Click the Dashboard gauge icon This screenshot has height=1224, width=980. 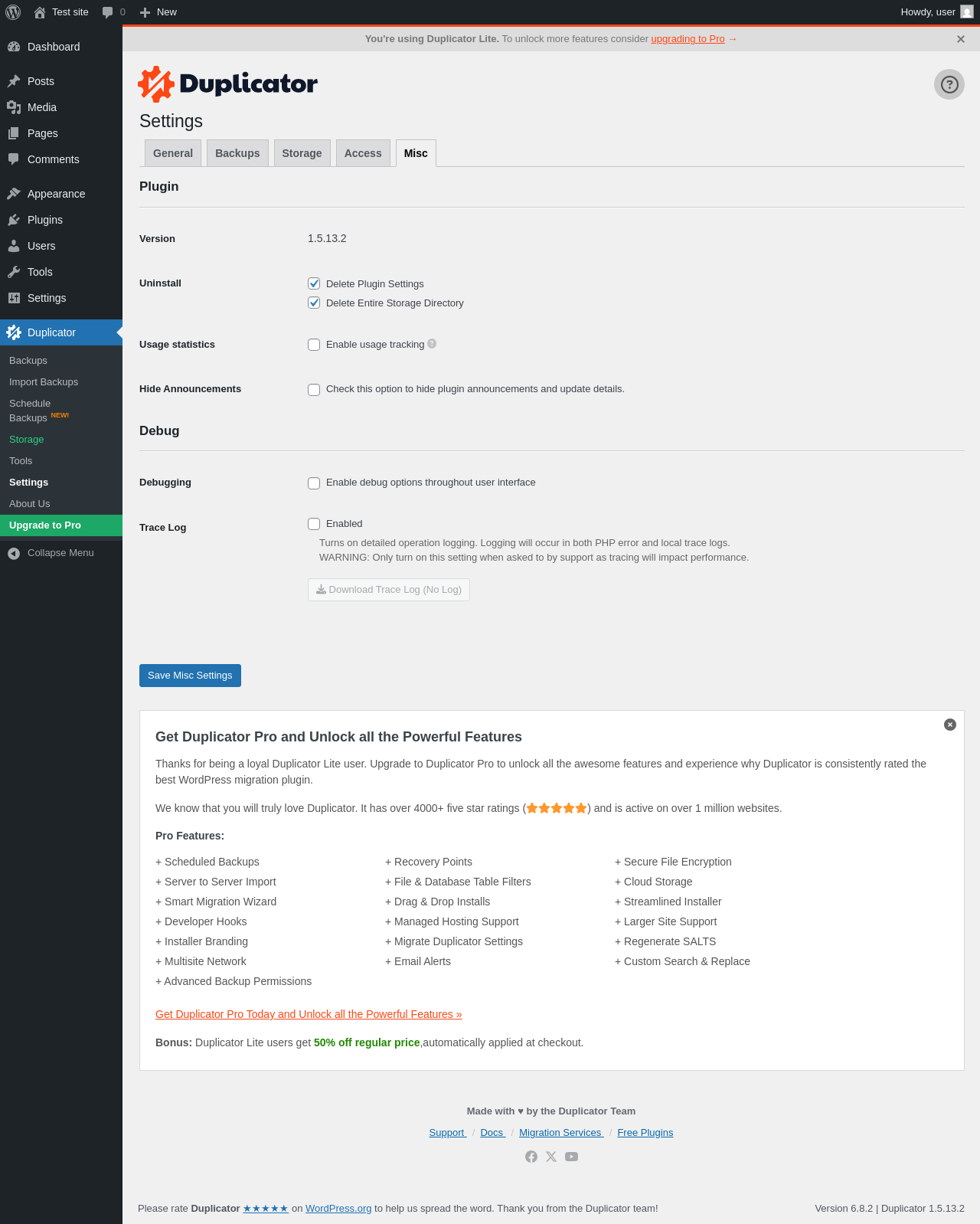point(14,47)
